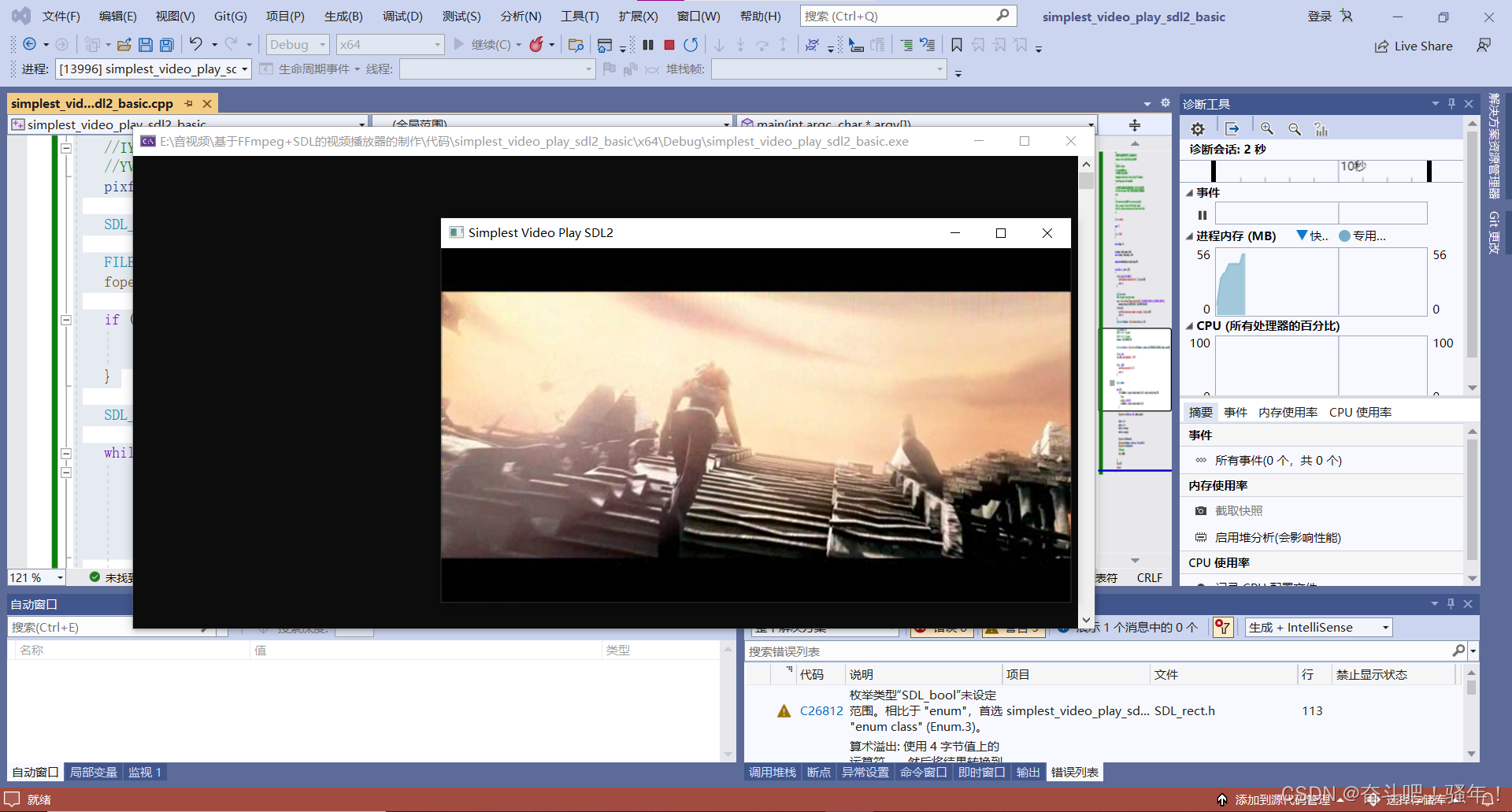Open the 调试(D) menu
Screen dimensions: 1512x812
pyautogui.click(x=402, y=16)
